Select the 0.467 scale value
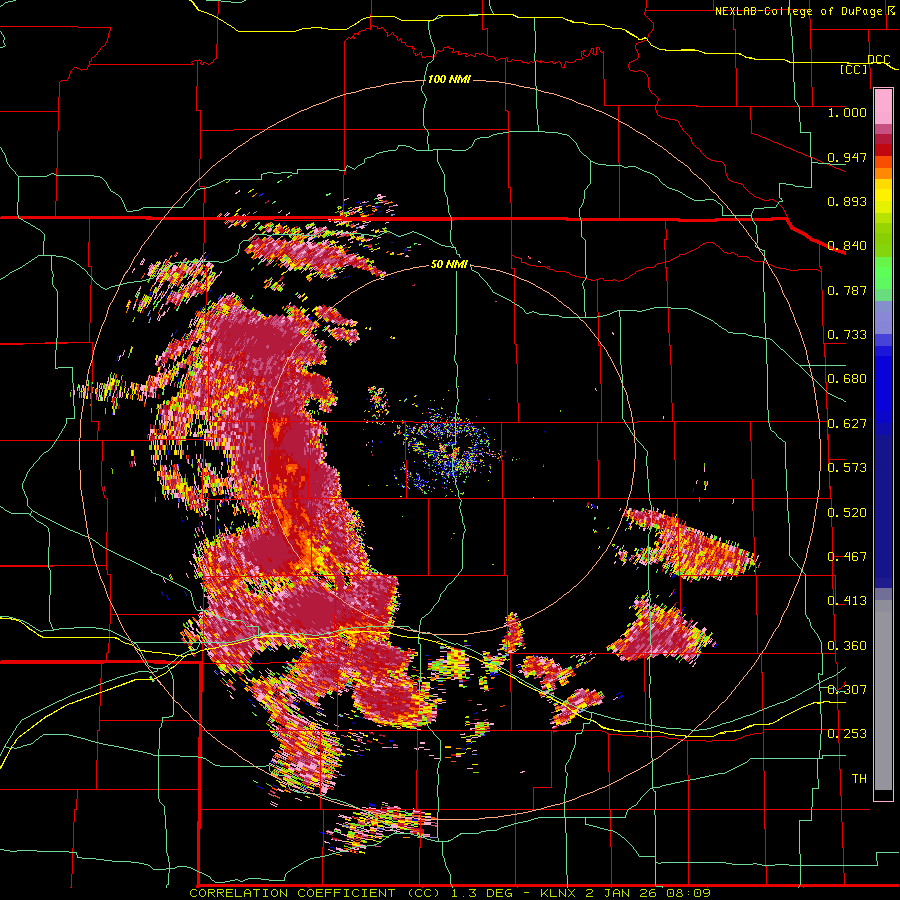This screenshot has width=900, height=900. pyautogui.click(x=847, y=557)
